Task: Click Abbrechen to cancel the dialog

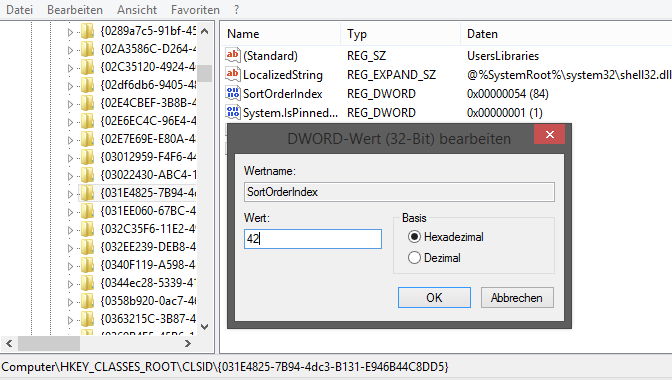Action: click(517, 297)
